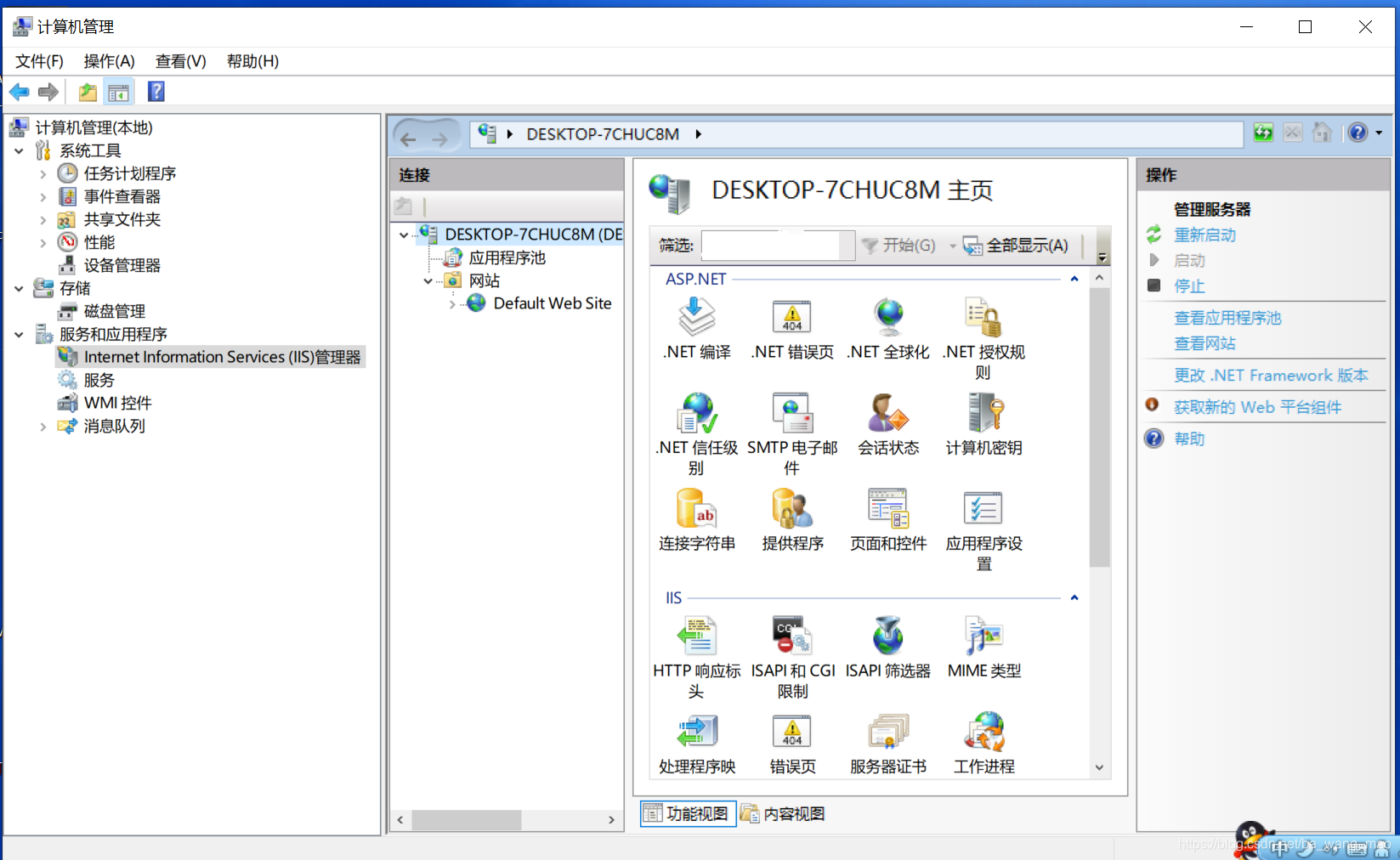Click the 停止 action link
This screenshot has width=1400, height=860.
click(x=1189, y=286)
